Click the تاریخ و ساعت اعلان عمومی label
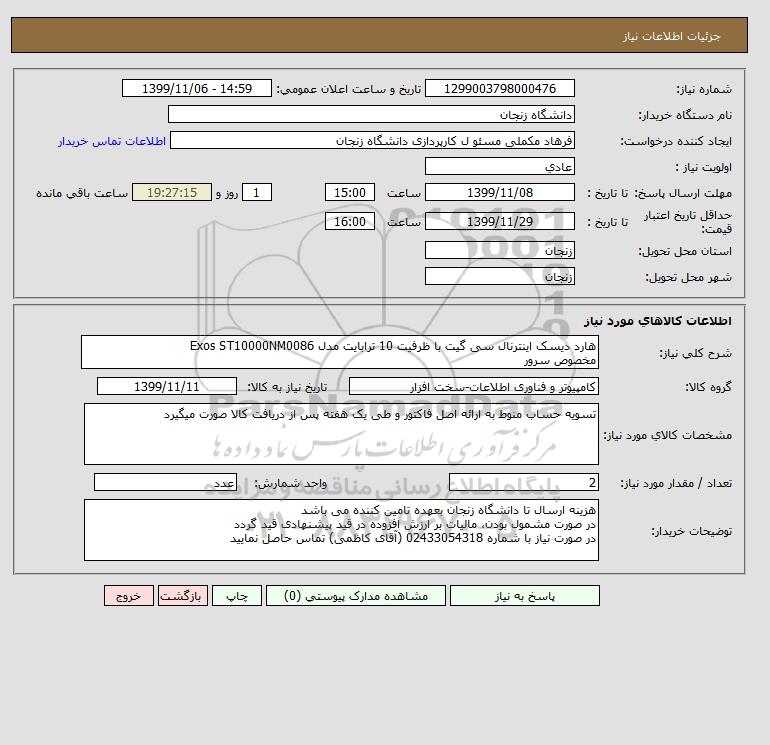The width and height of the screenshot is (770, 745). click(x=349, y=89)
